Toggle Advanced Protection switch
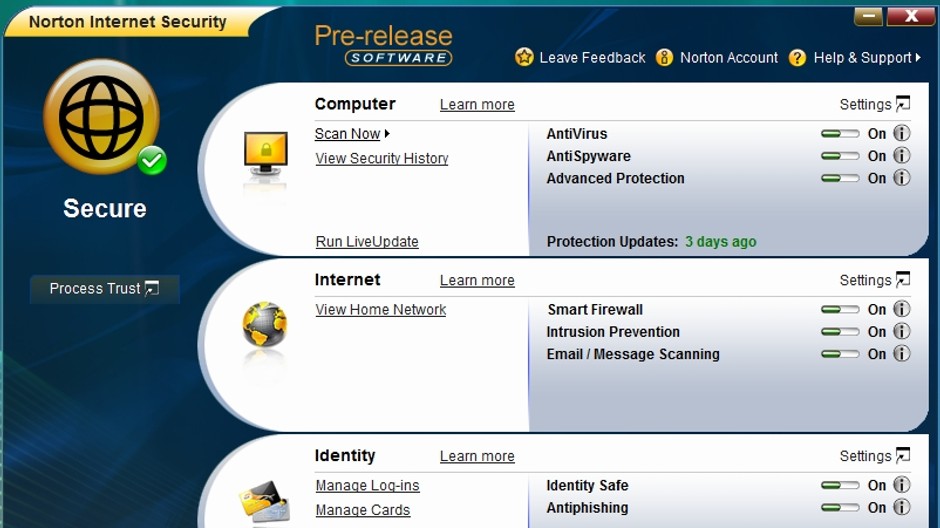 point(840,178)
